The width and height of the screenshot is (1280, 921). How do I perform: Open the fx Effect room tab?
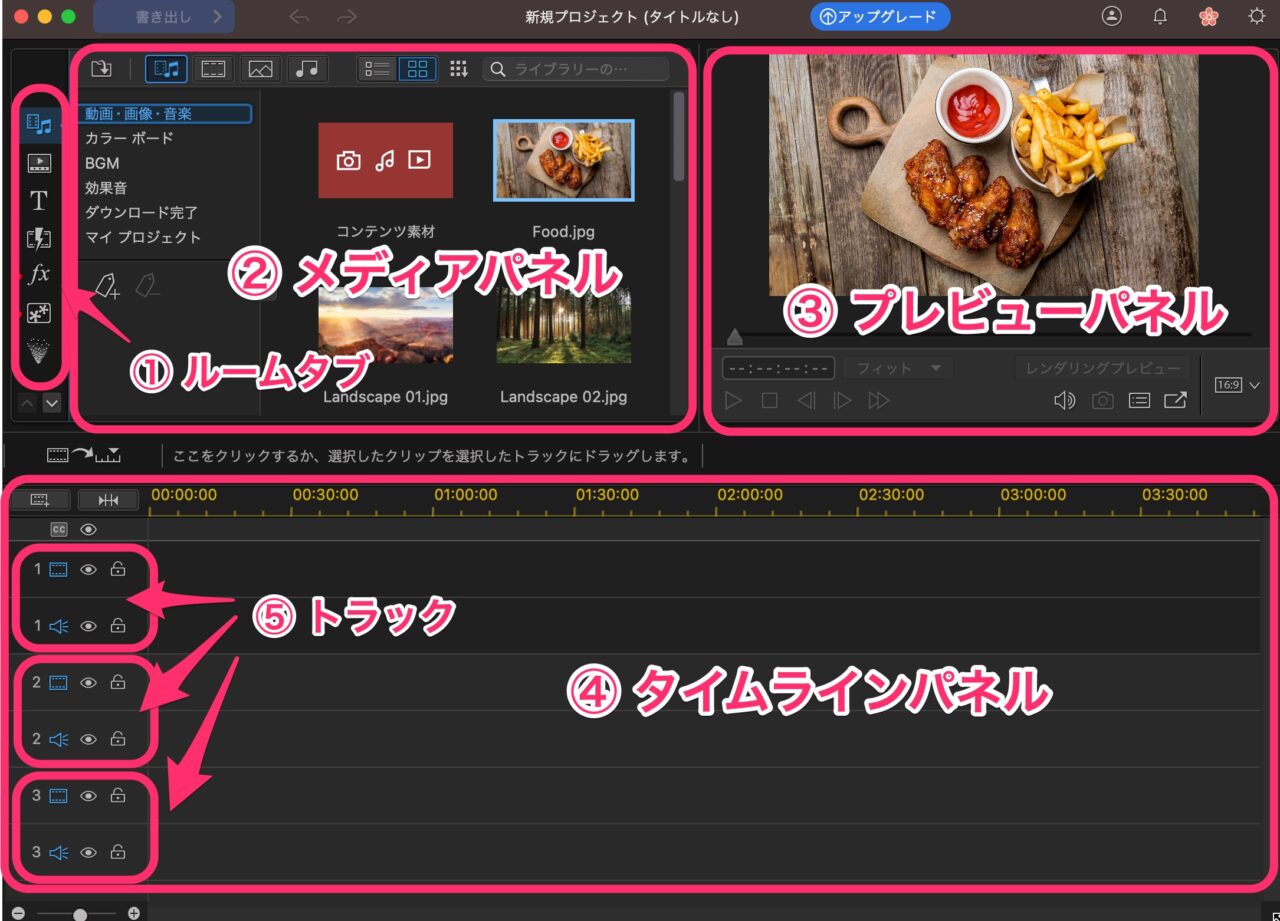pyautogui.click(x=39, y=274)
